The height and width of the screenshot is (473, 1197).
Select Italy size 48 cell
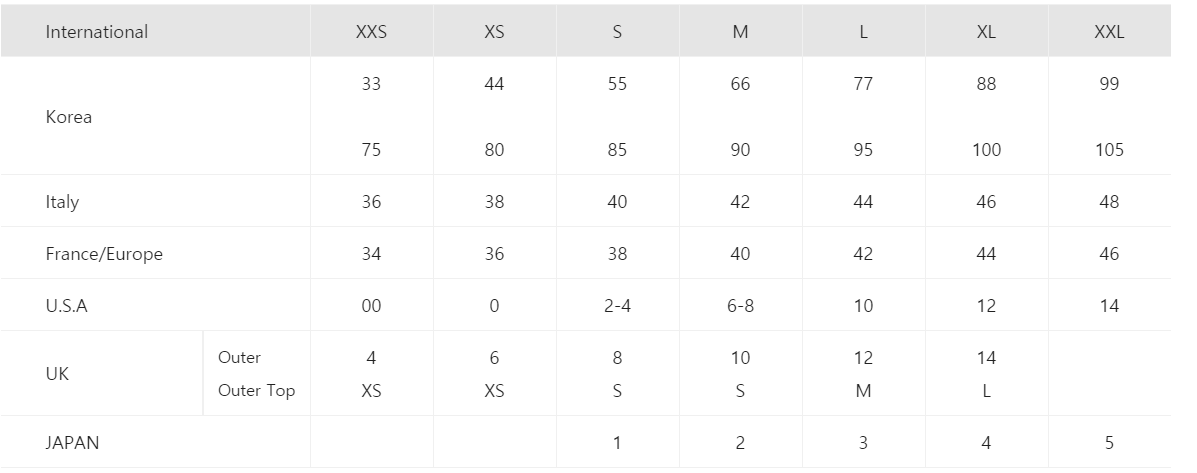1109,202
